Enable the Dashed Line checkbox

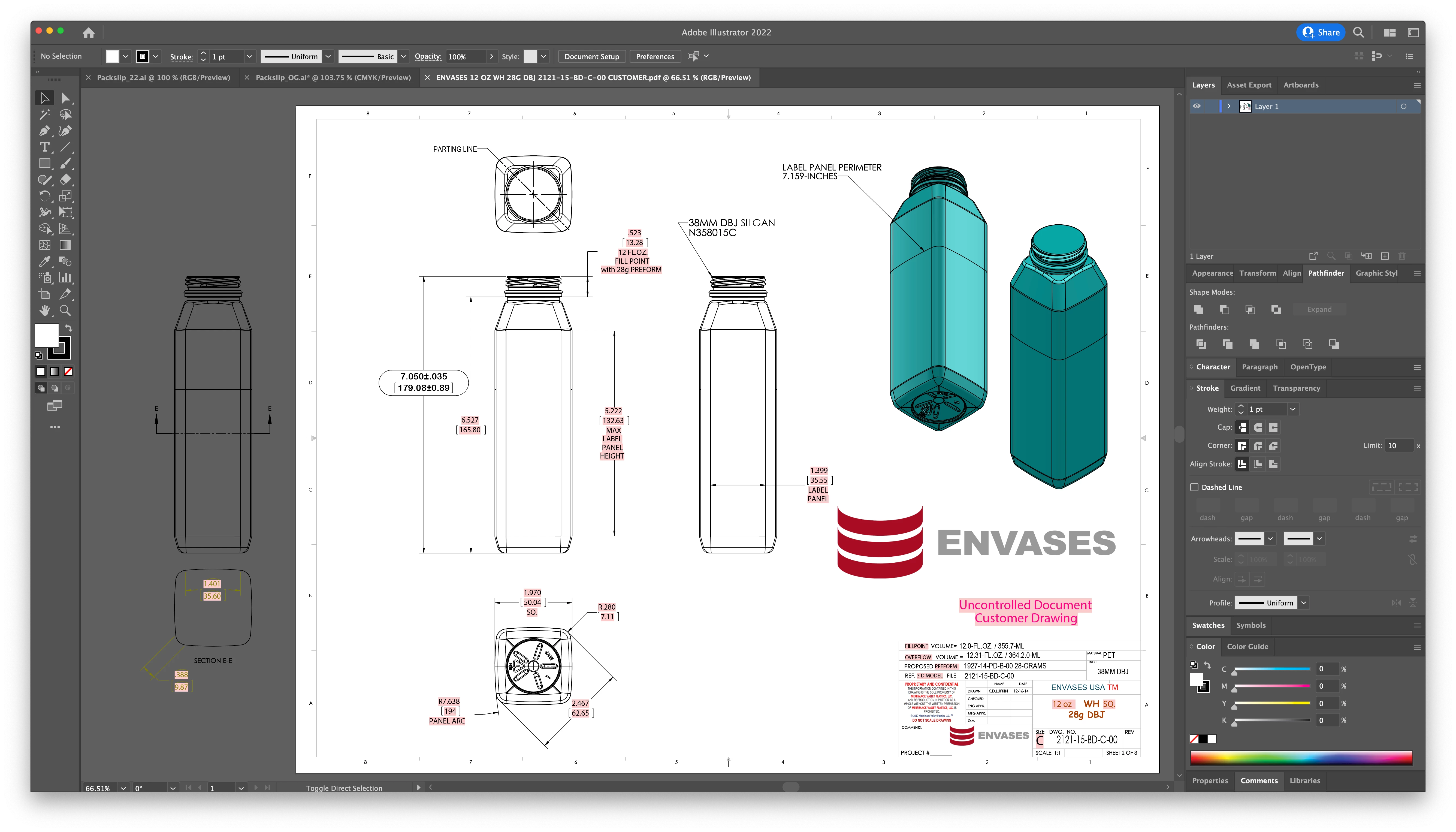pyautogui.click(x=1194, y=487)
